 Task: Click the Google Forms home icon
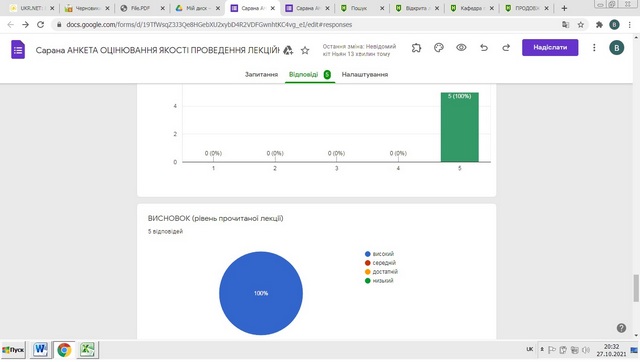(18, 50)
